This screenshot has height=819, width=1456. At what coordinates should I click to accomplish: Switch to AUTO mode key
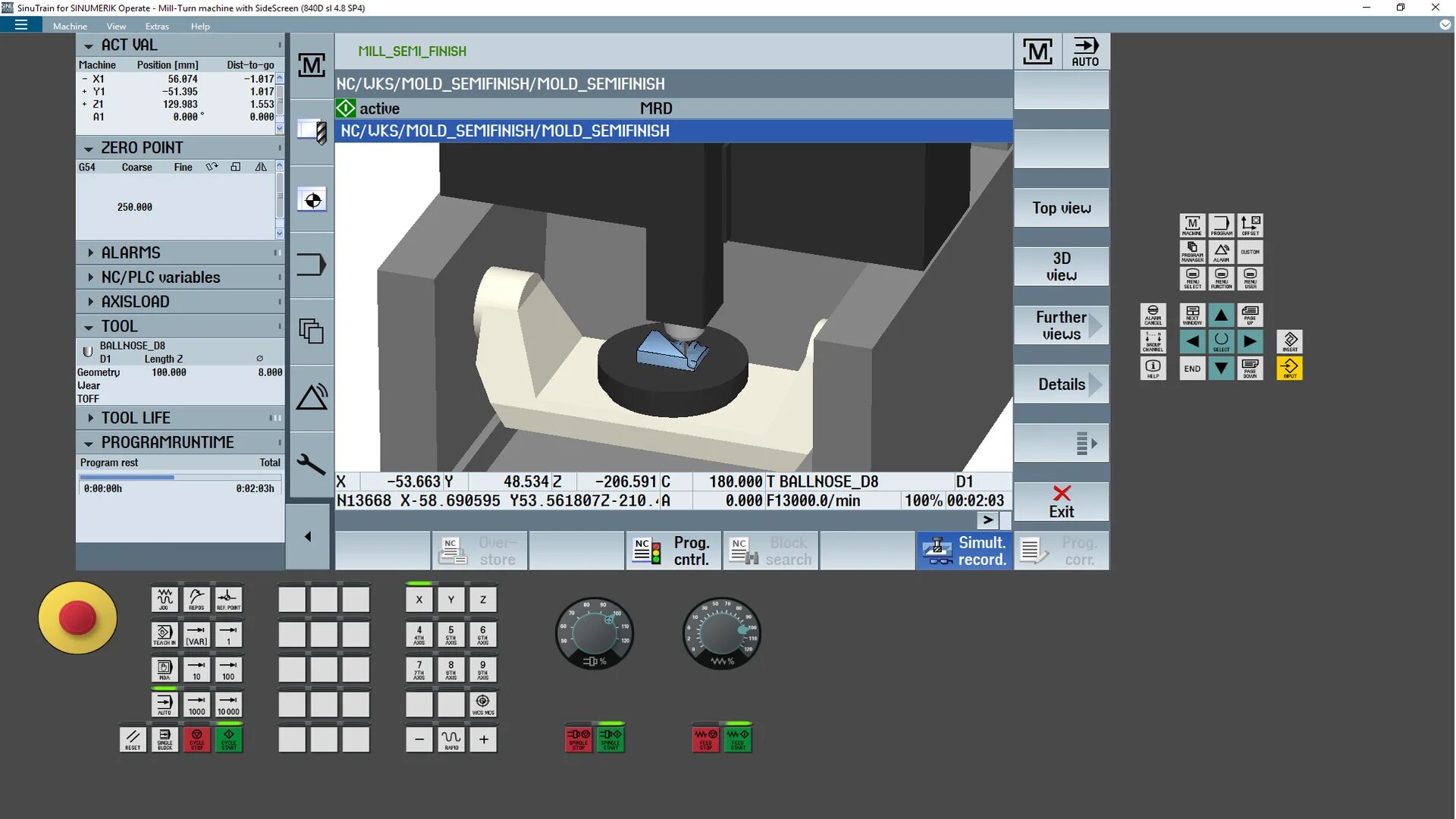point(165,704)
